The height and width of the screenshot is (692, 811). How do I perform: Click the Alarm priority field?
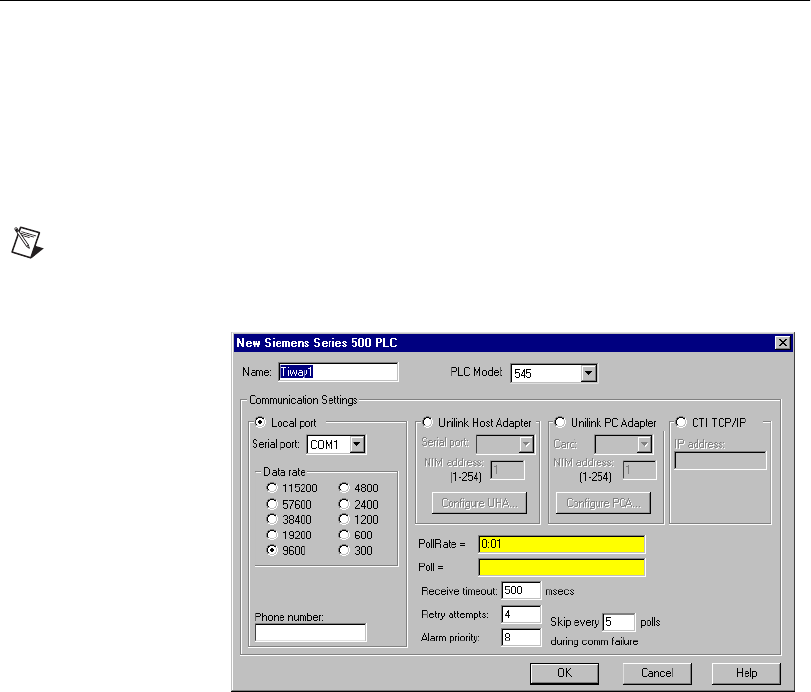521,637
